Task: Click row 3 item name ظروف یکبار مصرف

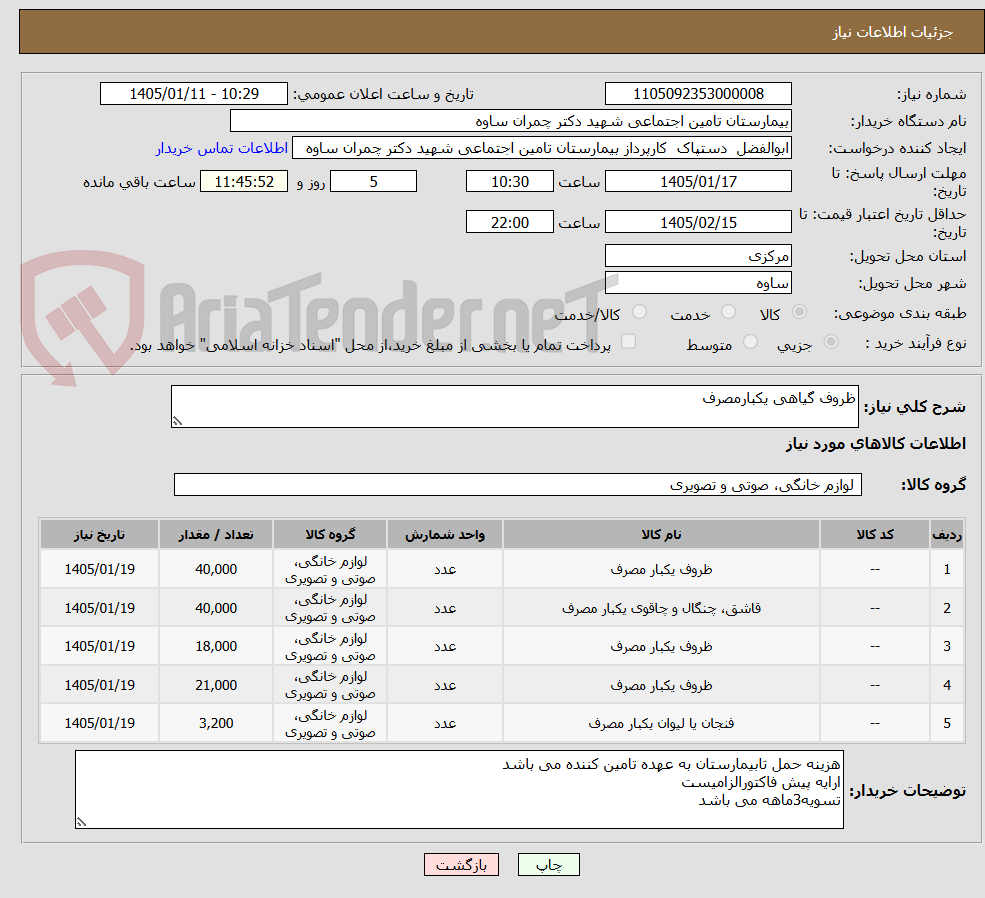Action: [661, 646]
